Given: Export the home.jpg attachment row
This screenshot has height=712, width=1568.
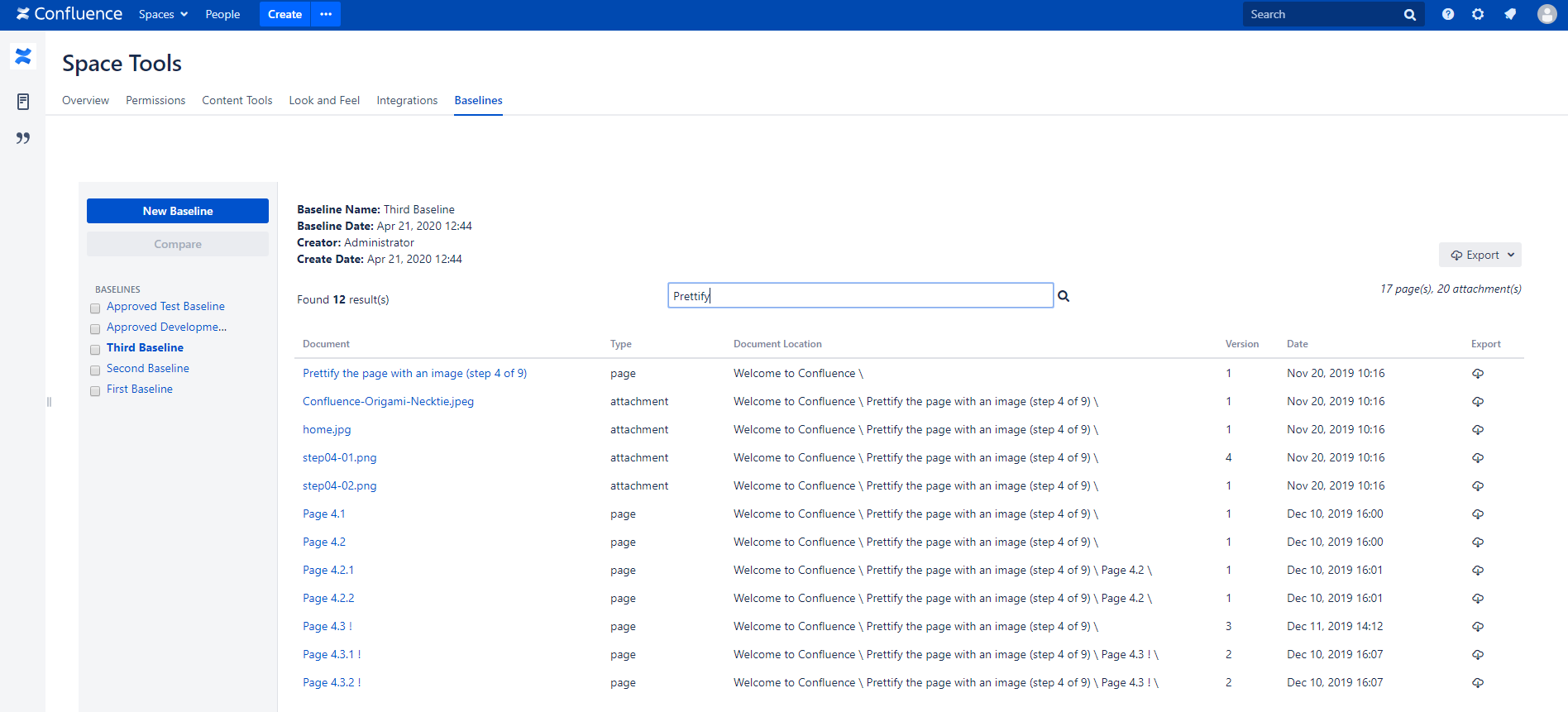Looking at the screenshot, I should point(1478,430).
